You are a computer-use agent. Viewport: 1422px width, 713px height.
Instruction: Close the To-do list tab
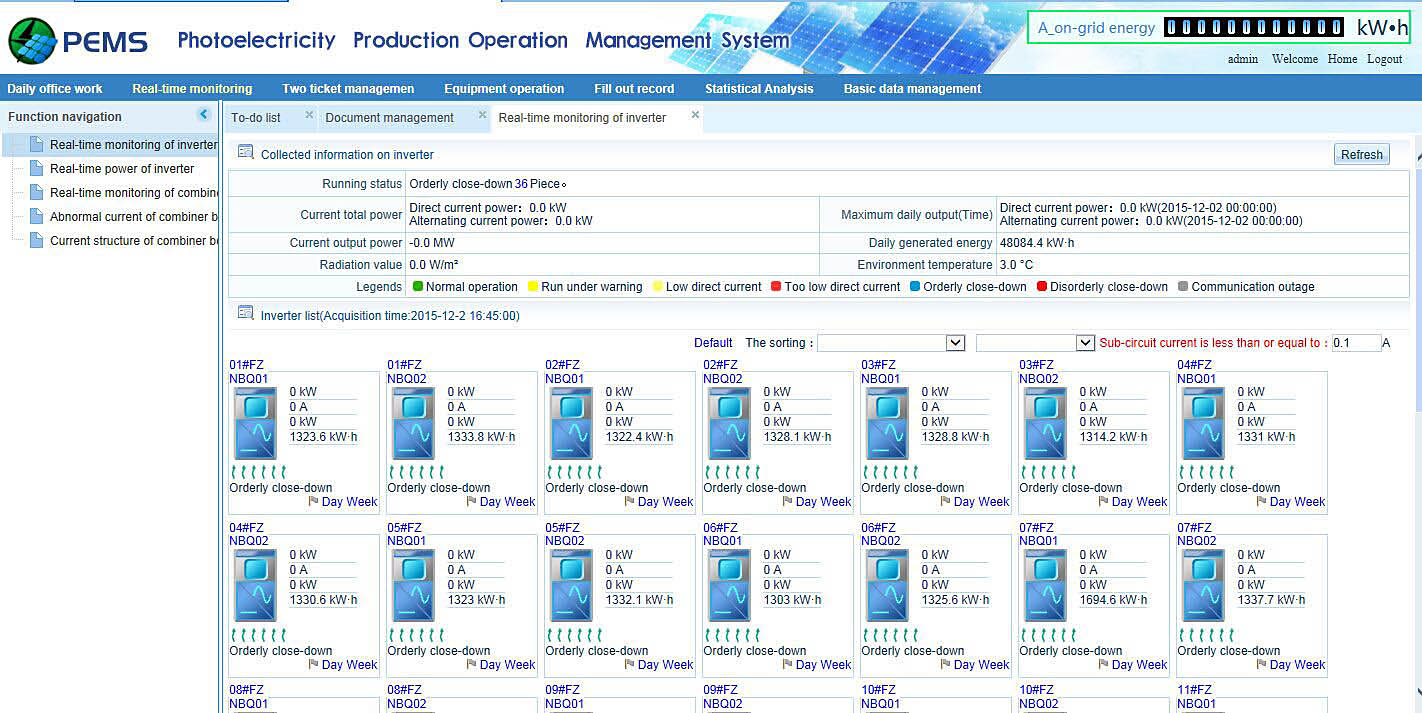click(x=309, y=115)
